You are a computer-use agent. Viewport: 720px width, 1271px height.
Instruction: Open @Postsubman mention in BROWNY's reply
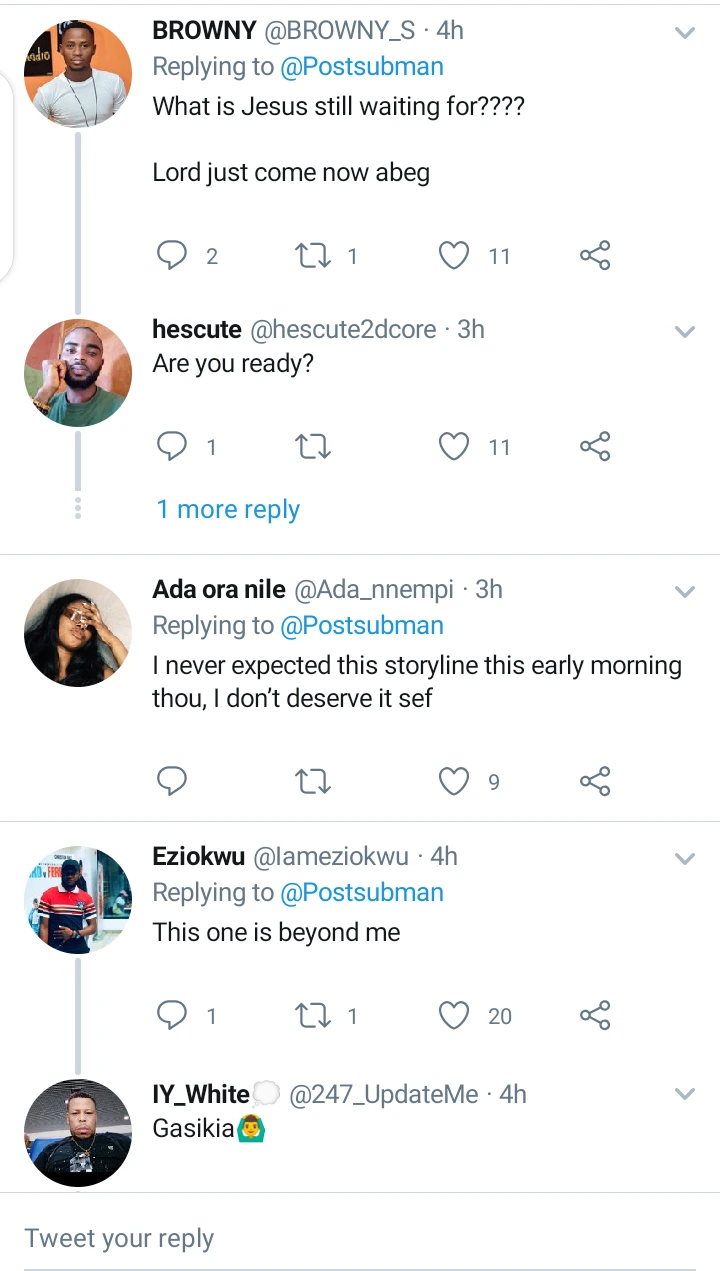click(362, 67)
